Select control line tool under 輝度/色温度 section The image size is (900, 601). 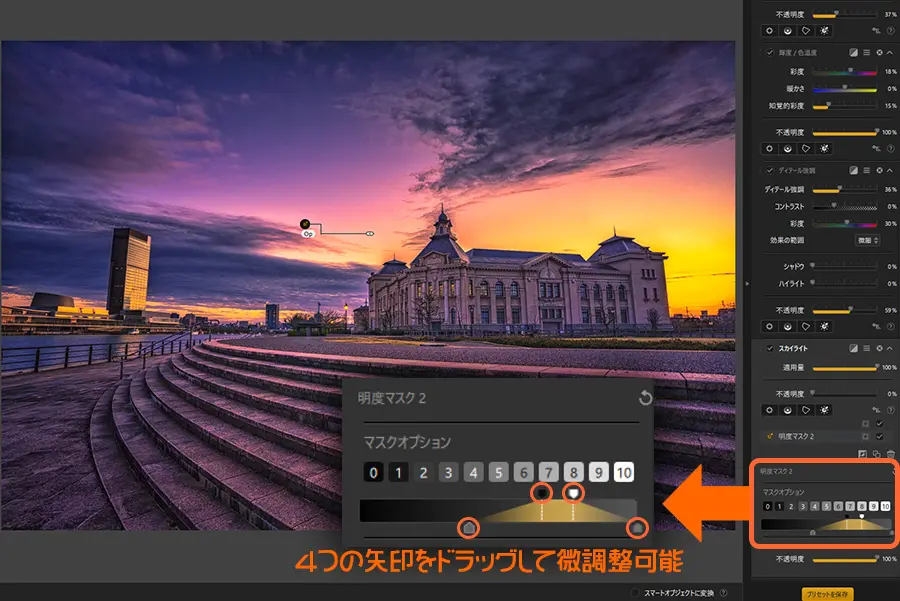click(788, 149)
